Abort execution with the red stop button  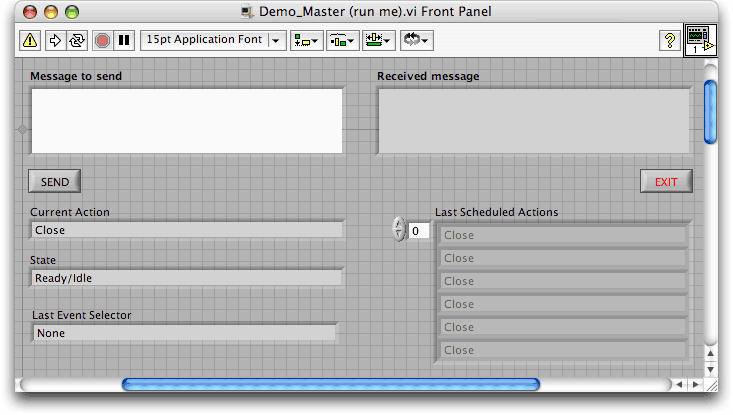point(102,40)
